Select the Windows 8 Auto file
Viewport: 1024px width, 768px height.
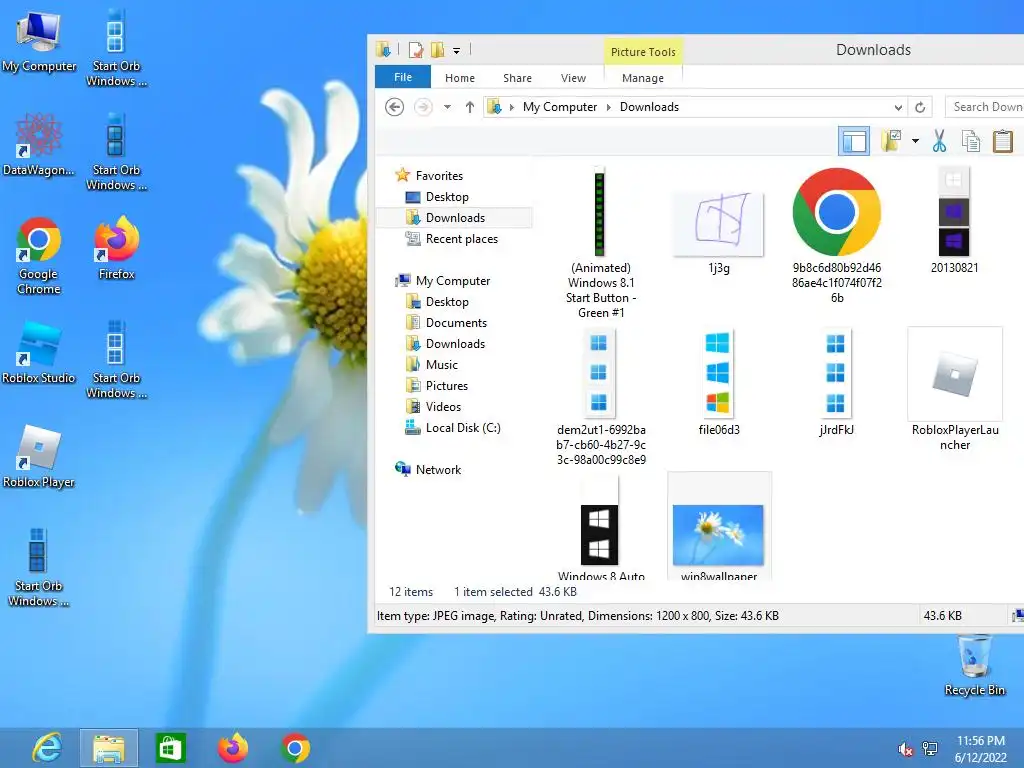(600, 528)
